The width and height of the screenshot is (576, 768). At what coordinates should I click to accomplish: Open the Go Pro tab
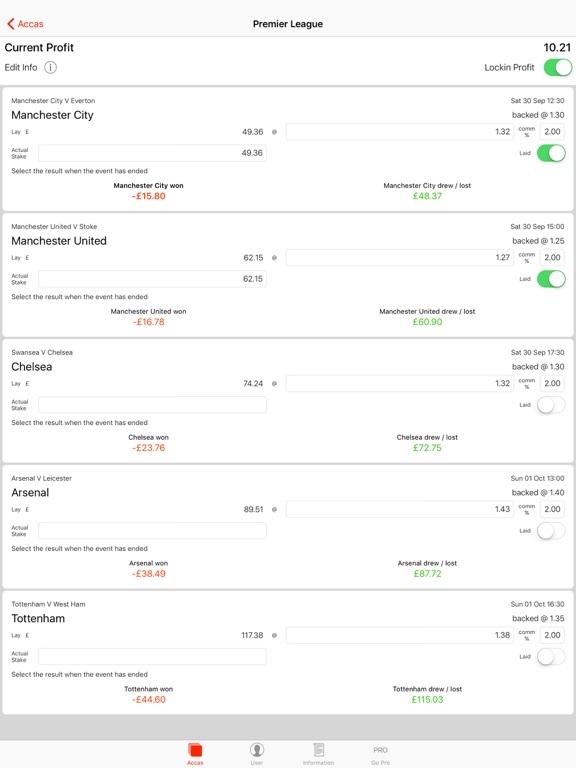pyautogui.click(x=381, y=755)
